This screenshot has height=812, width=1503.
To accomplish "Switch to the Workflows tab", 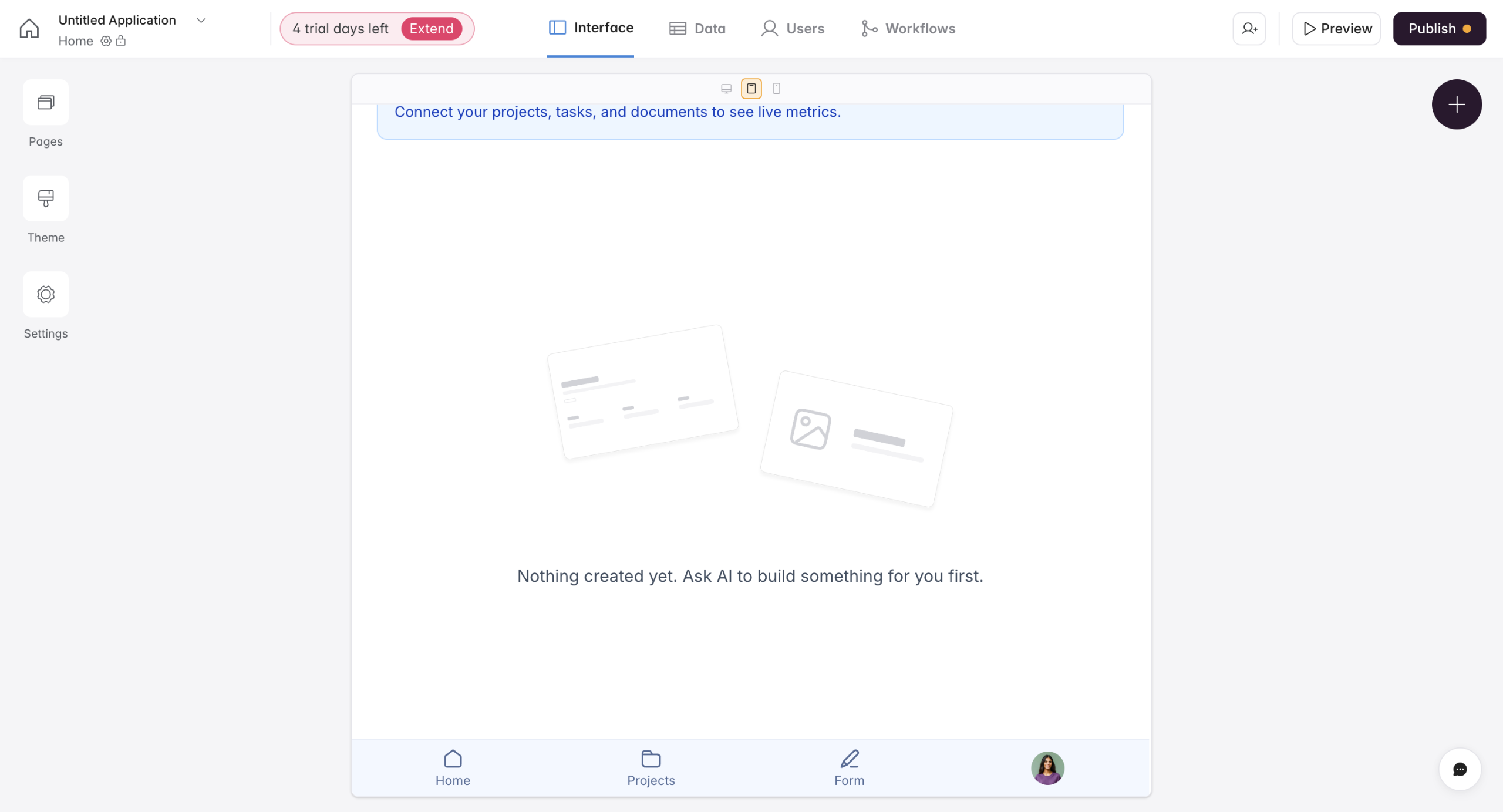I will 908,29.
